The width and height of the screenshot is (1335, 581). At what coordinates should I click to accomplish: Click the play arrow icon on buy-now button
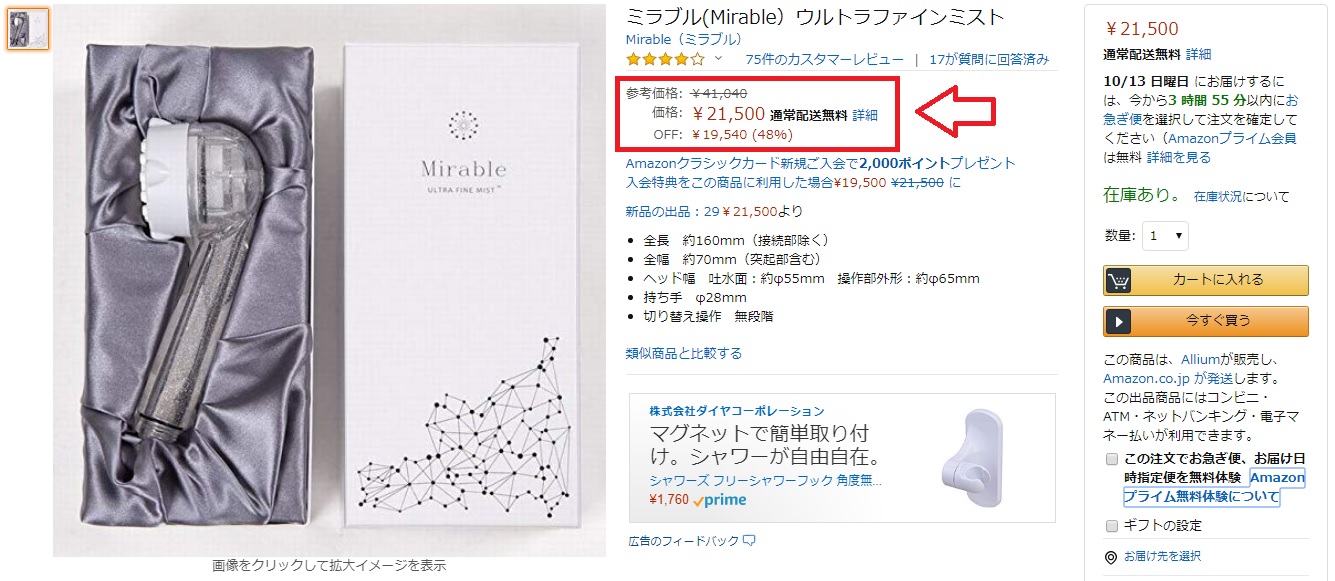coord(1118,322)
